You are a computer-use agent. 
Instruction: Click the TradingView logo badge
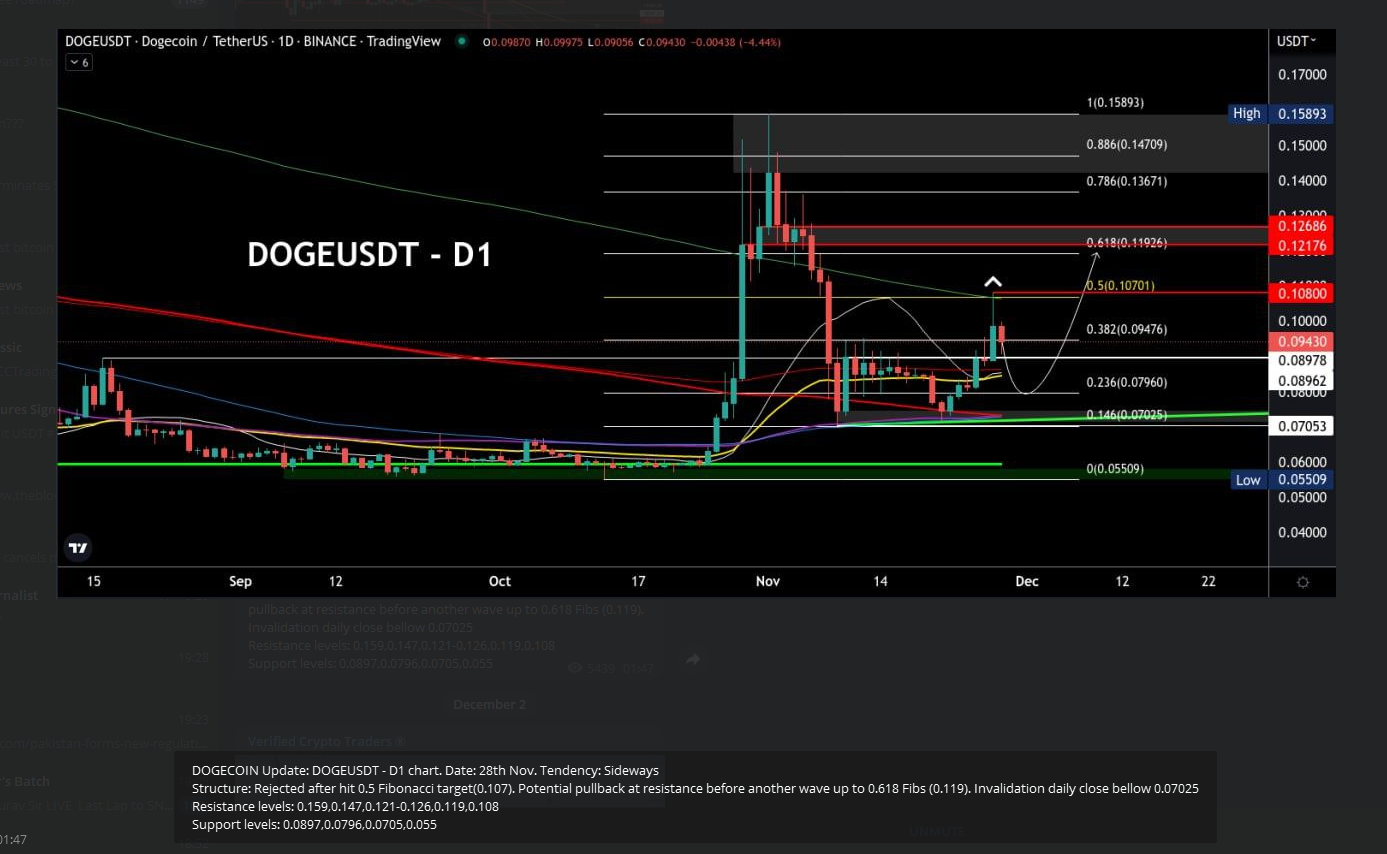pyautogui.click(x=77, y=547)
